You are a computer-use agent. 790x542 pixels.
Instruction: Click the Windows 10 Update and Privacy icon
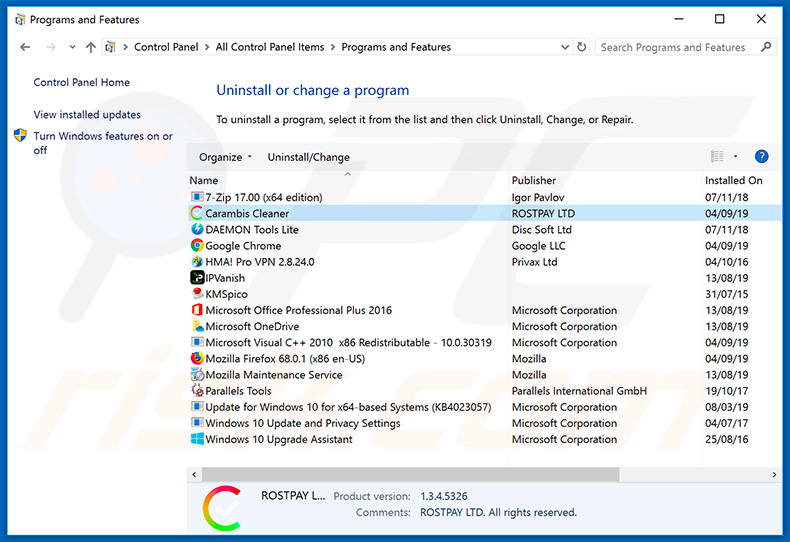[197, 423]
